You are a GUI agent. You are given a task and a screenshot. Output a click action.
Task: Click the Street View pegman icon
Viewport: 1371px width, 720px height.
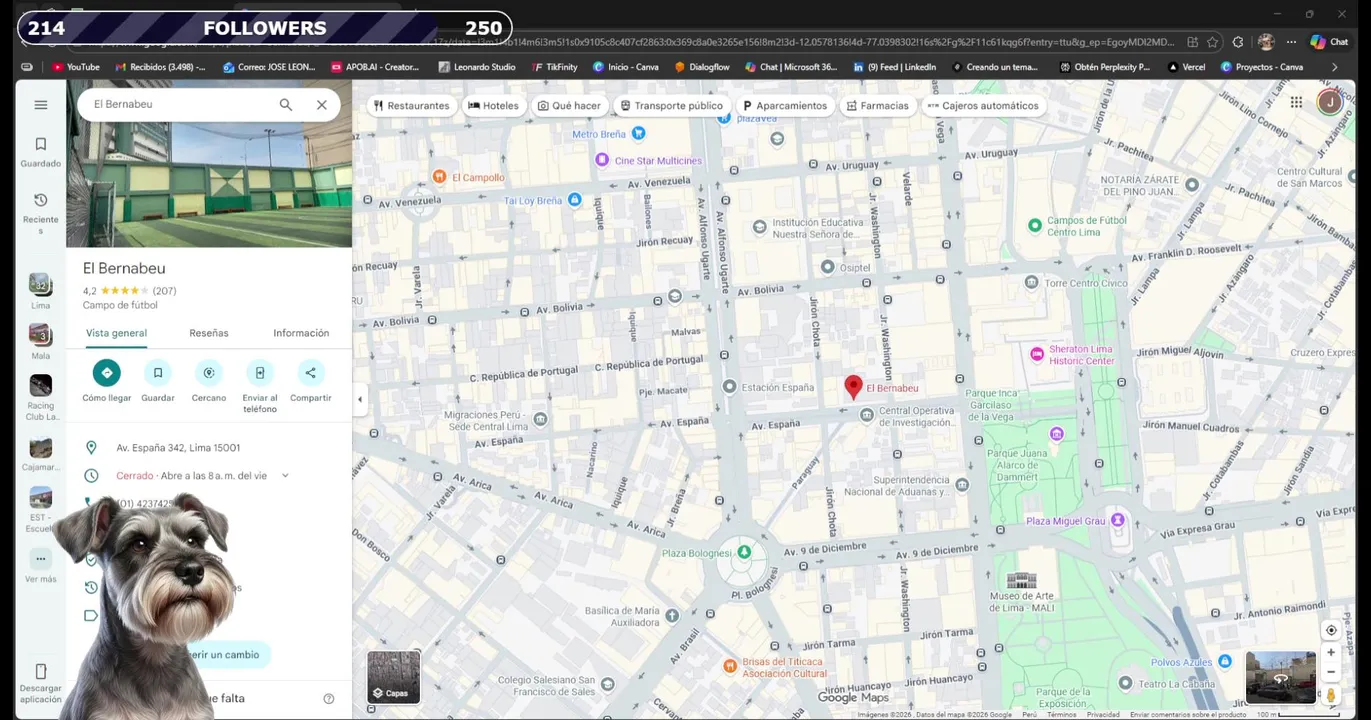pos(1331,695)
